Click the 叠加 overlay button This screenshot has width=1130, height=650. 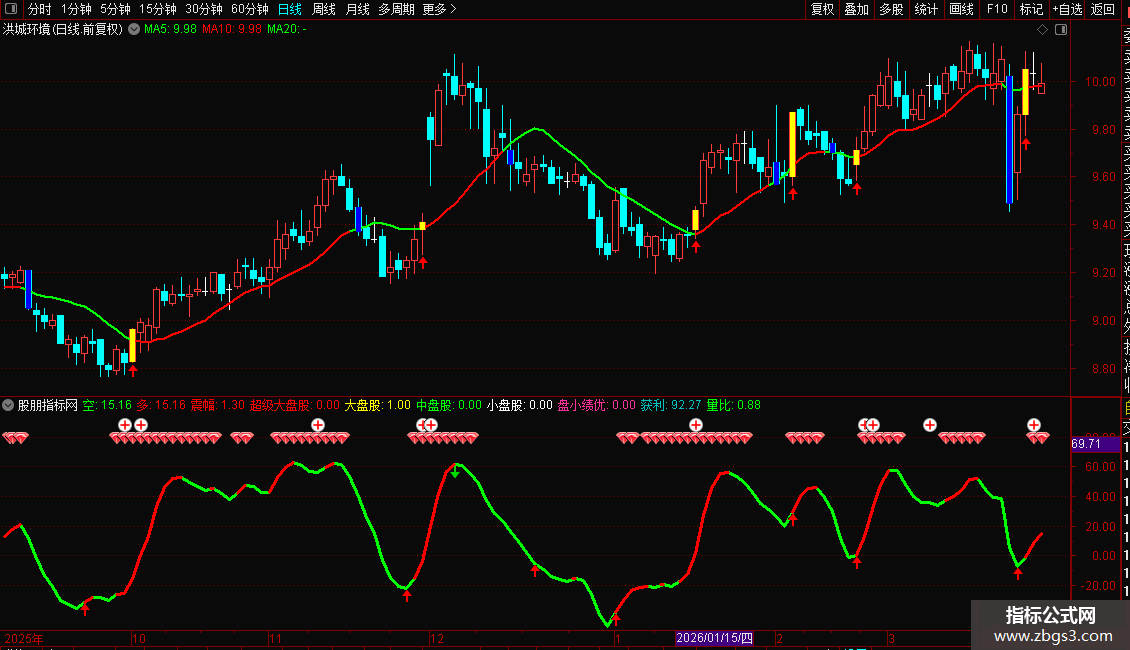857,9
